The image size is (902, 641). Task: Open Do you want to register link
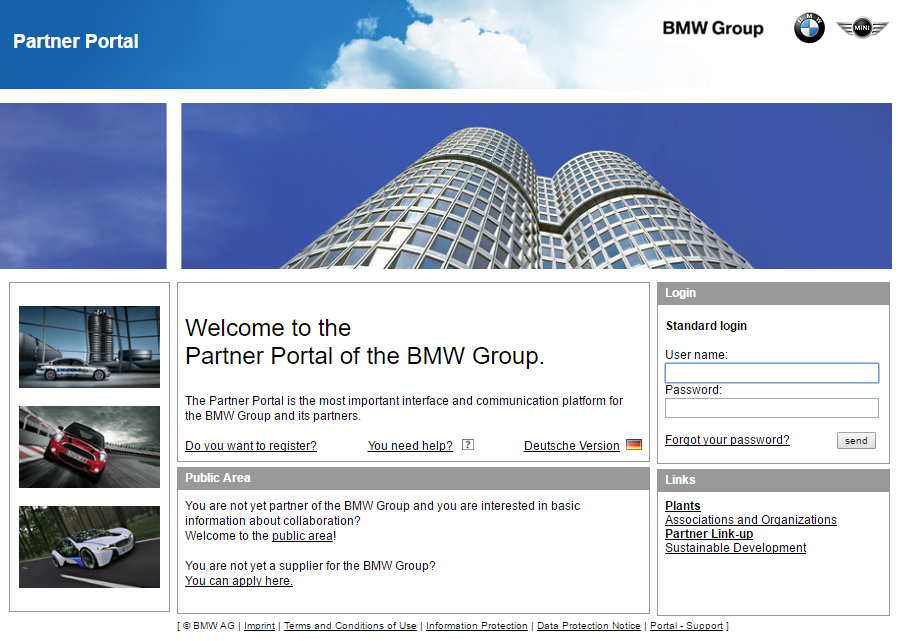tap(251, 446)
